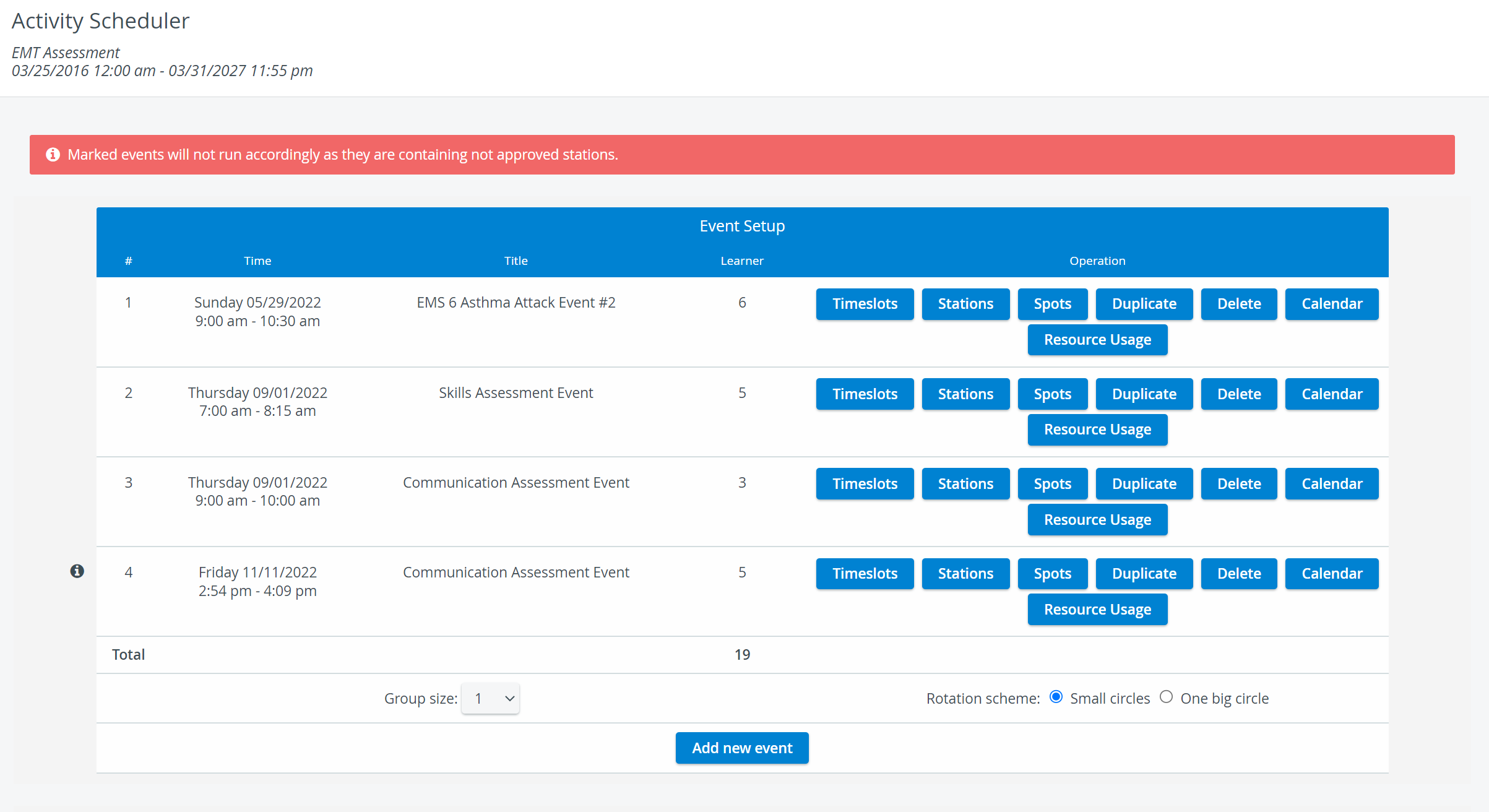View Spots for EMS 6 Asthma event
Image resolution: width=1489 pixels, height=812 pixels.
[x=1053, y=304]
